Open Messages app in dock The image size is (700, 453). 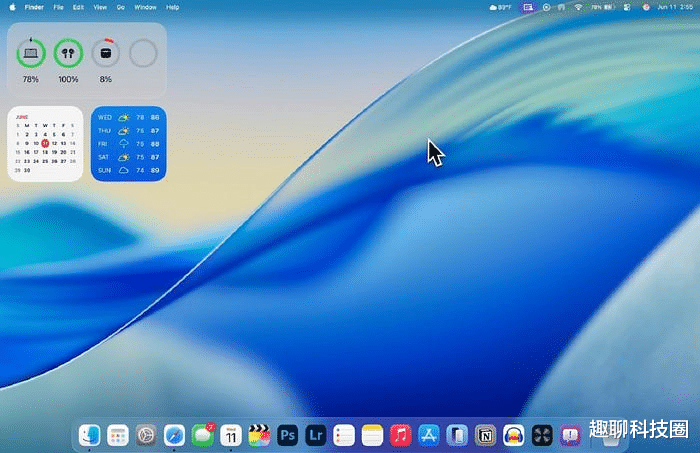point(204,435)
